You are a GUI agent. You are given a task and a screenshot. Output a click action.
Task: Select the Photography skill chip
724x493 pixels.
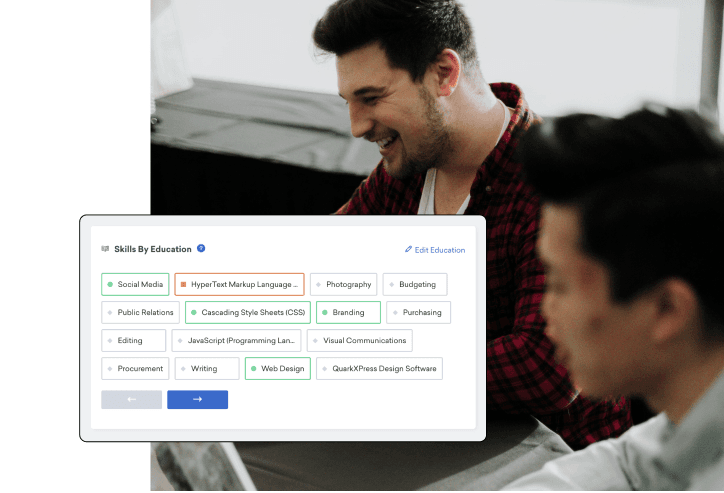click(x=343, y=285)
